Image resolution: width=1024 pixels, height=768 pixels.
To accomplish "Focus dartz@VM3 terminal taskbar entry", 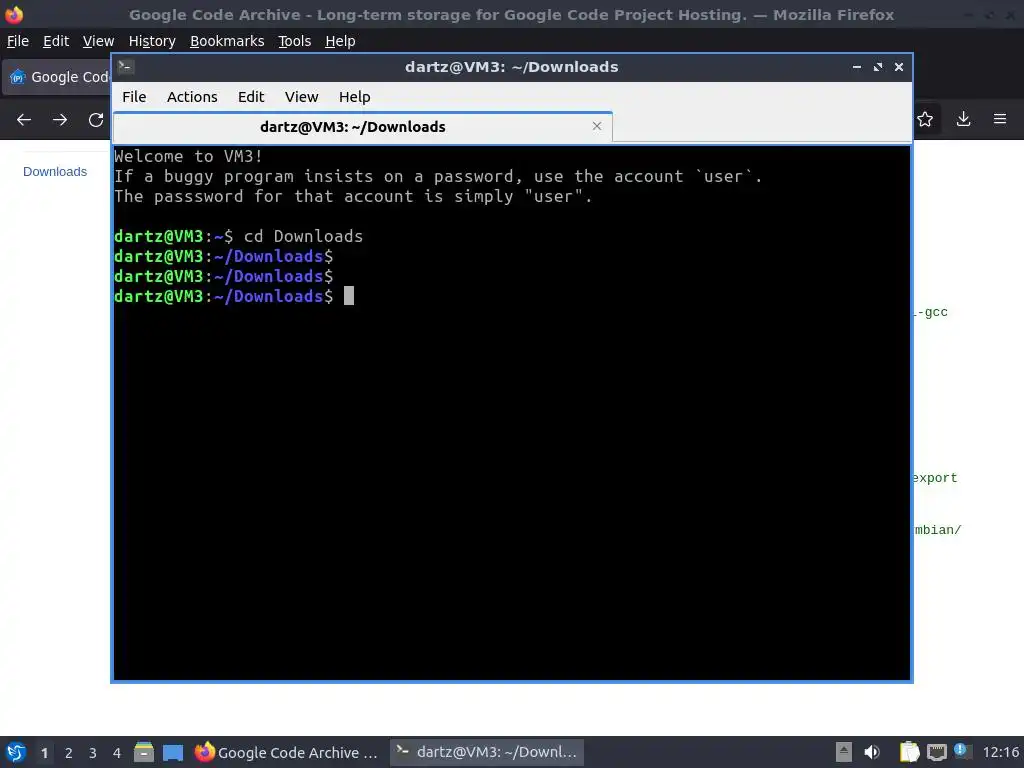I will pos(487,752).
